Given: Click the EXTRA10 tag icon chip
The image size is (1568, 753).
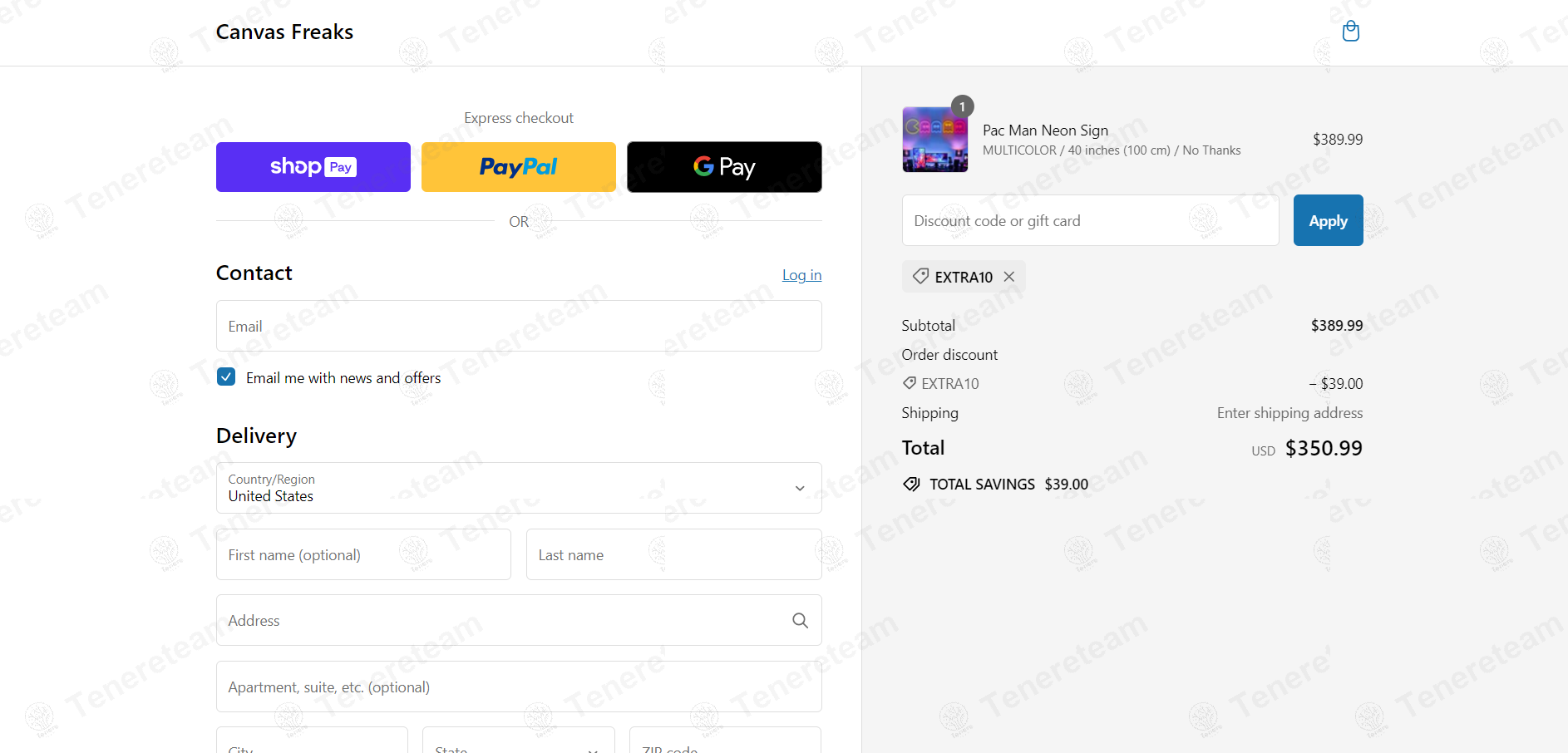Looking at the screenshot, I should (x=920, y=276).
